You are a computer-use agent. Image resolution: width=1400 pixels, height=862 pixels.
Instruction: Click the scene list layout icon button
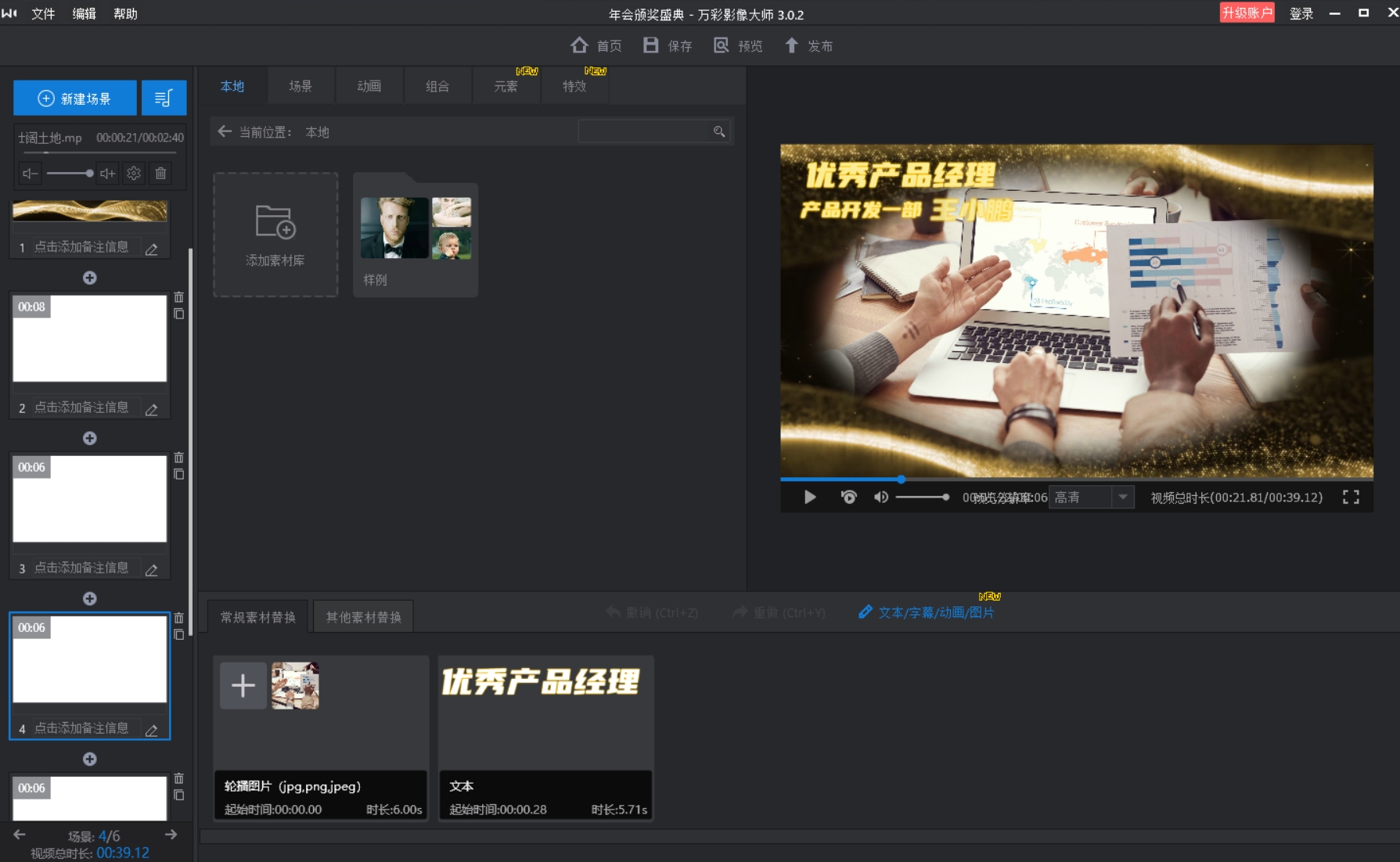[164, 98]
